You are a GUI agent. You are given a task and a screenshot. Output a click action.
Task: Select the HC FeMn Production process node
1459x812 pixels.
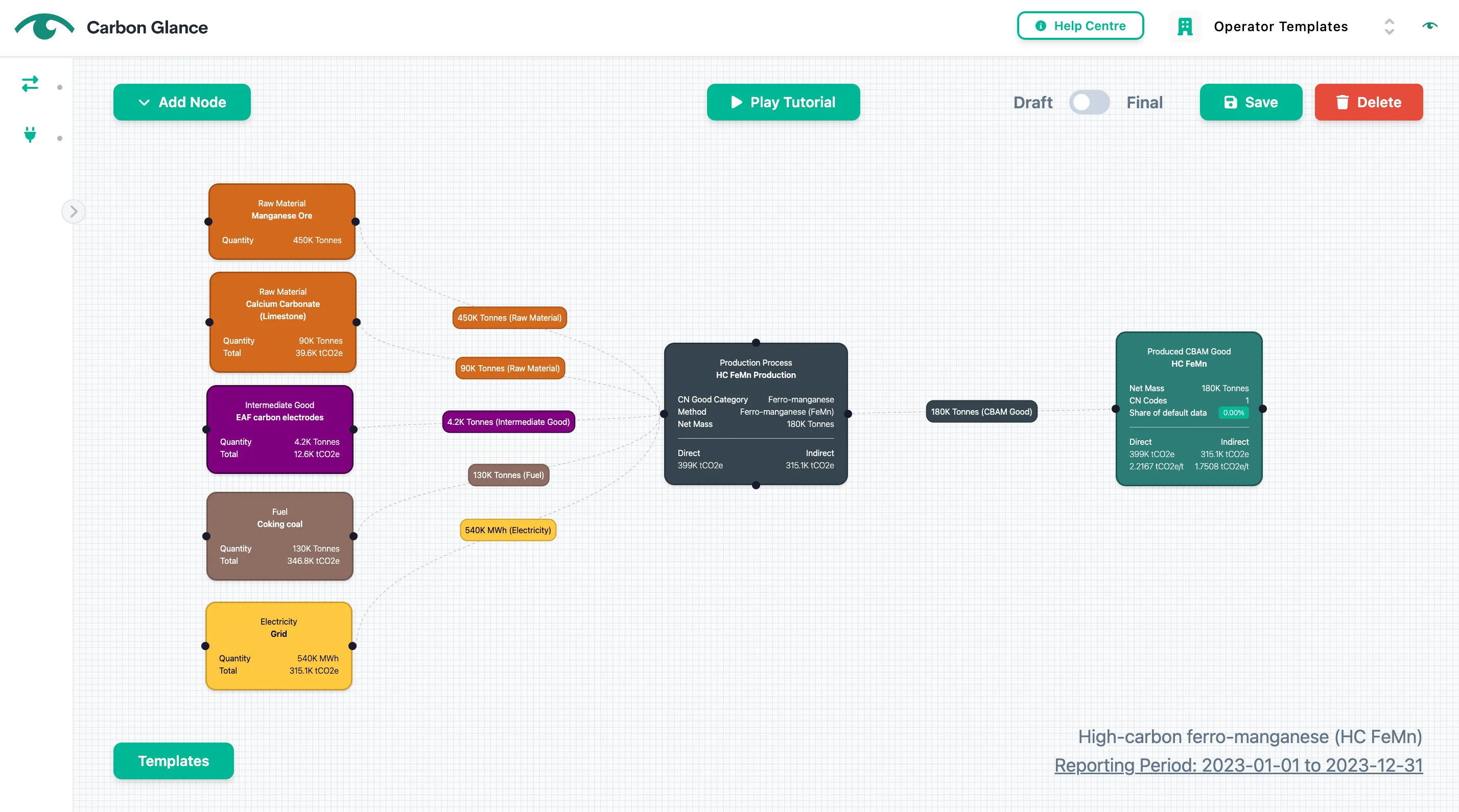pyautogui.click(x=756, y=414)
